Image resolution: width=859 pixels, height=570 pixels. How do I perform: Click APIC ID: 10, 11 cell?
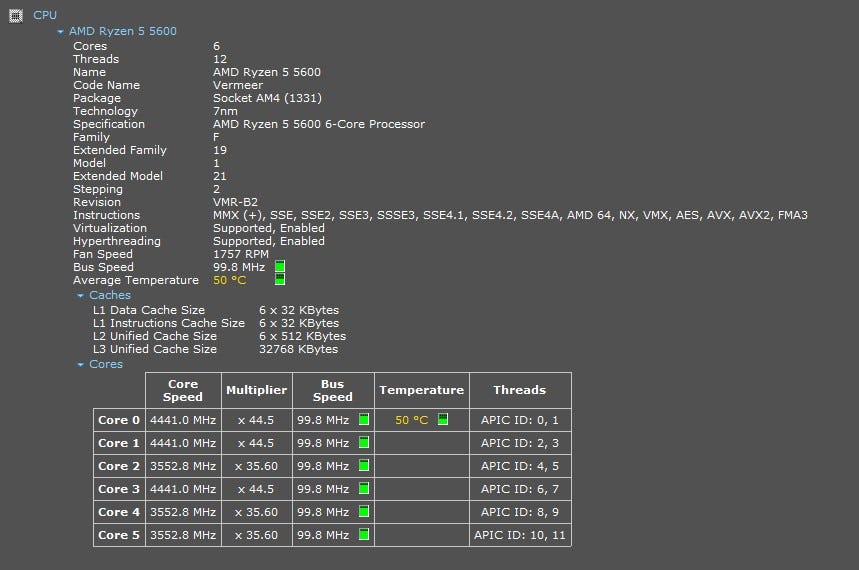[x=520, y=535]
